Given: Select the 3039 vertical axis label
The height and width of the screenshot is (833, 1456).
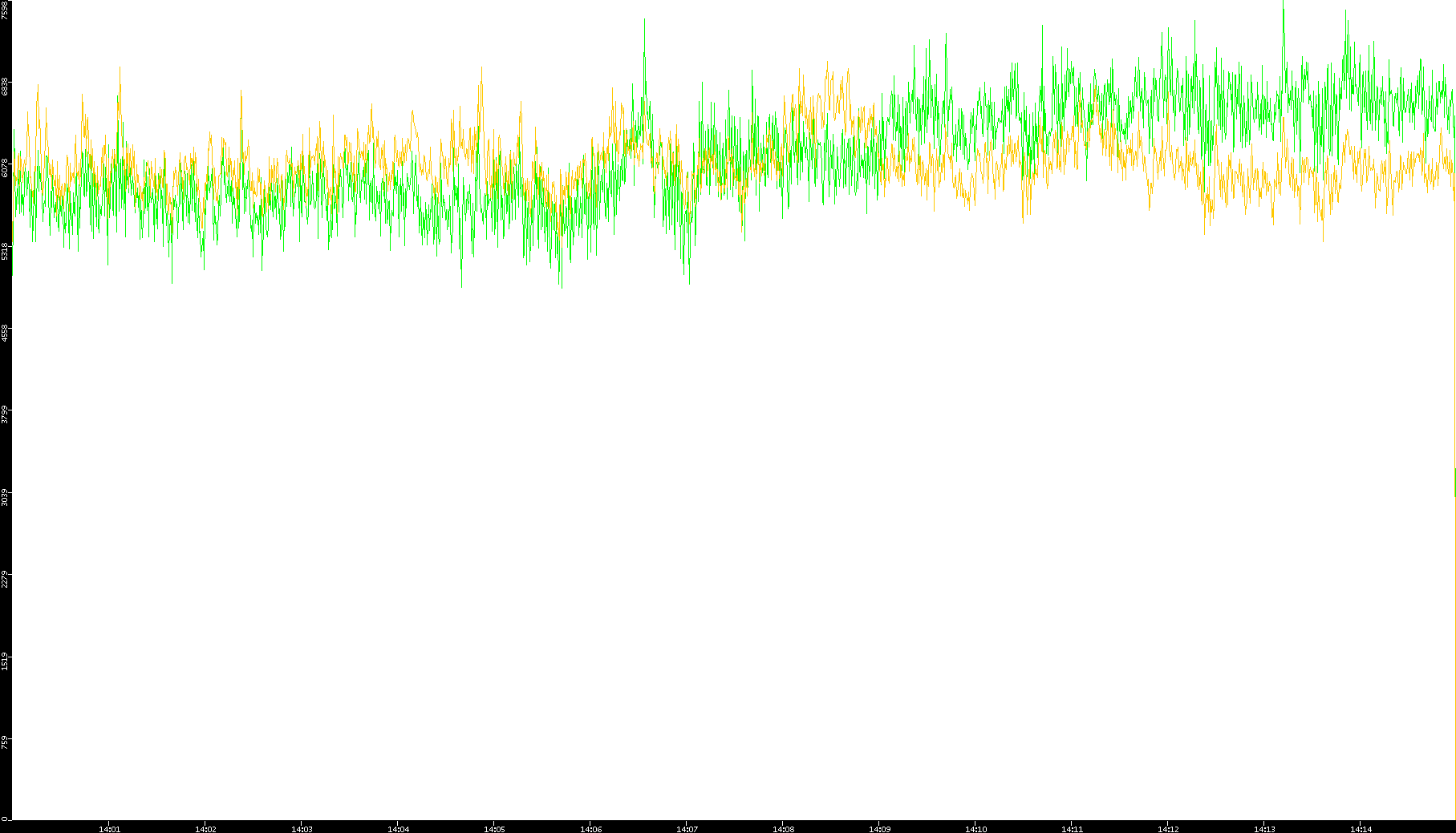Looking at the screenshot, I should pyautogui.click(x=6, y=497).
